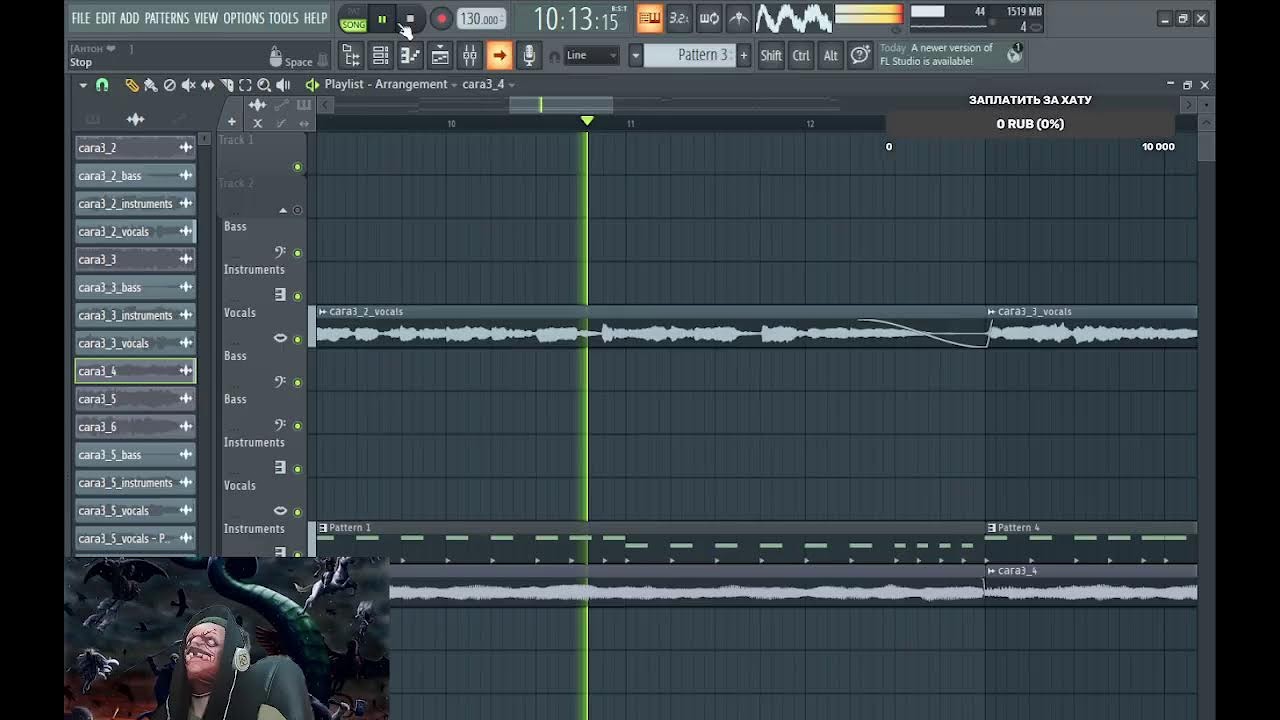Click the waveform icon on the cara3_4 picker row
The height and width of the screenshot is (720, 1280).
(186, 371)
